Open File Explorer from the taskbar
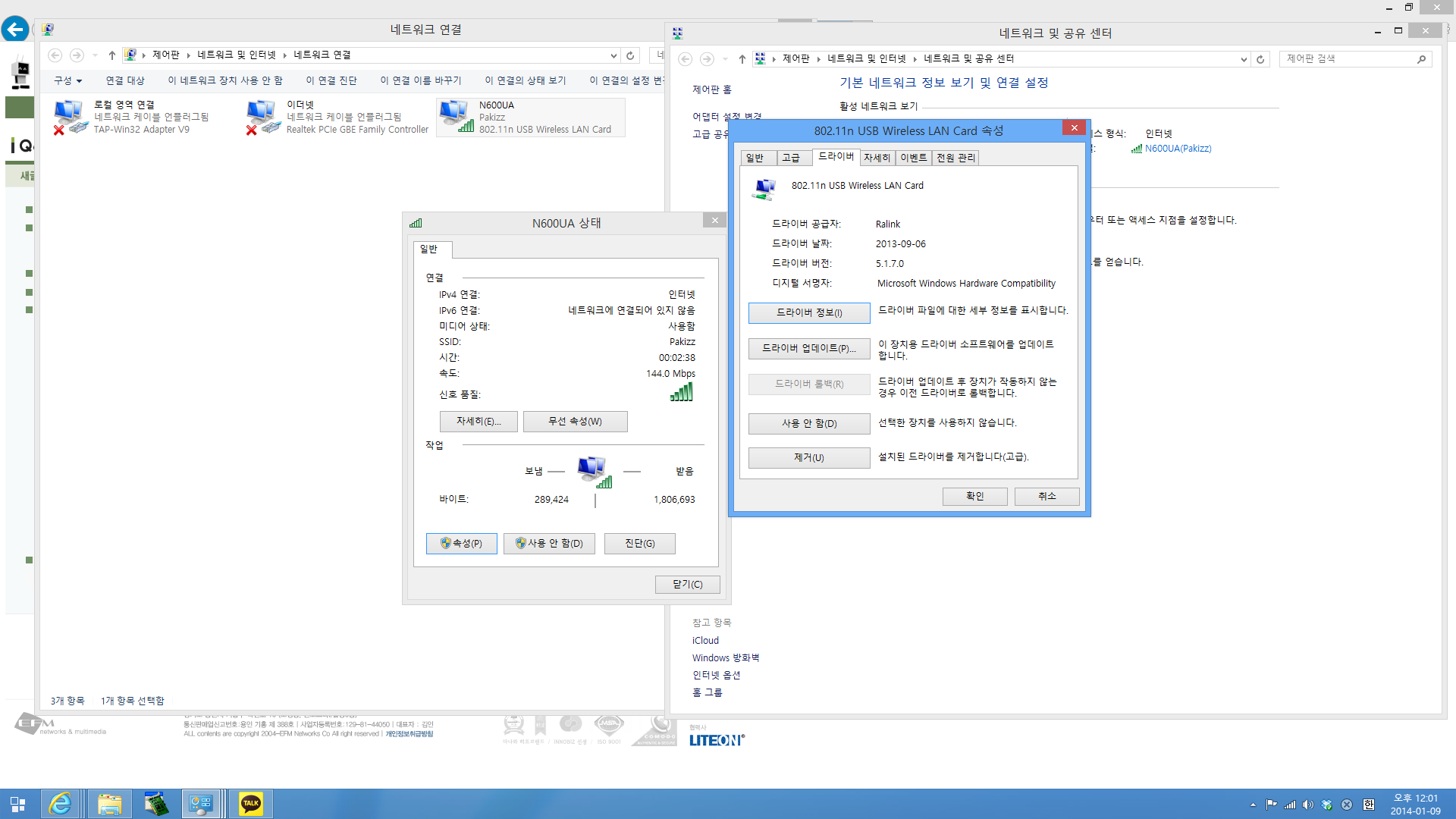1456x819 pixels. [109, 804]
